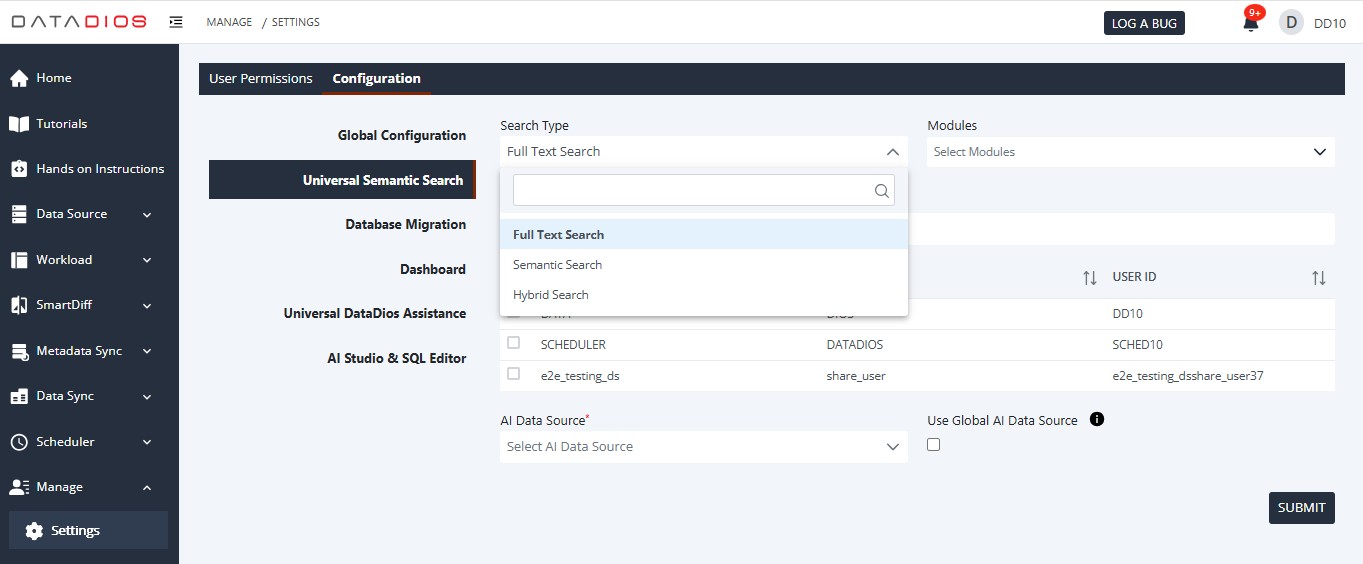The width and height of the screenshot is (1363, 564).
Task: Sort by USER ID column arrows
Action: 1318,278
